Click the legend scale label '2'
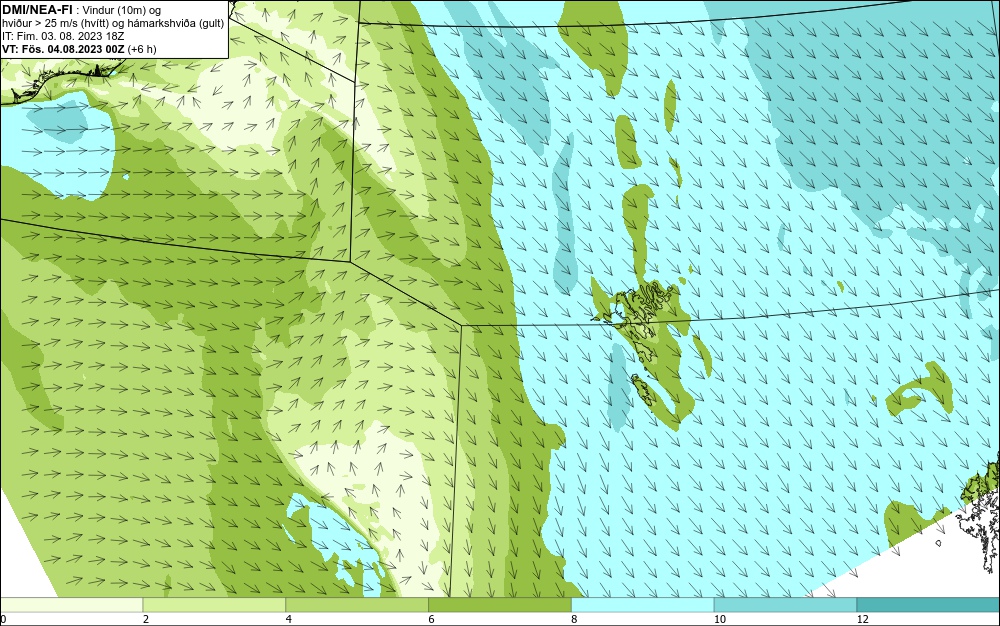 (x=146, y=619)
